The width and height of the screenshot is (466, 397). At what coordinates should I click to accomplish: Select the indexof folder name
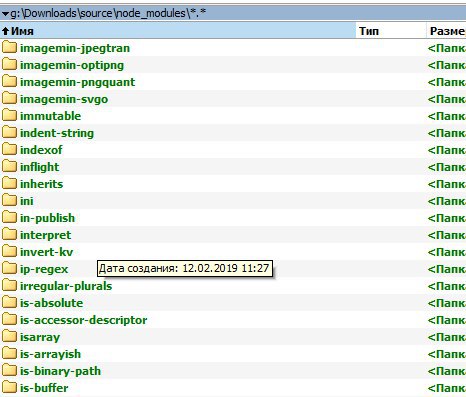click(41, 150)
